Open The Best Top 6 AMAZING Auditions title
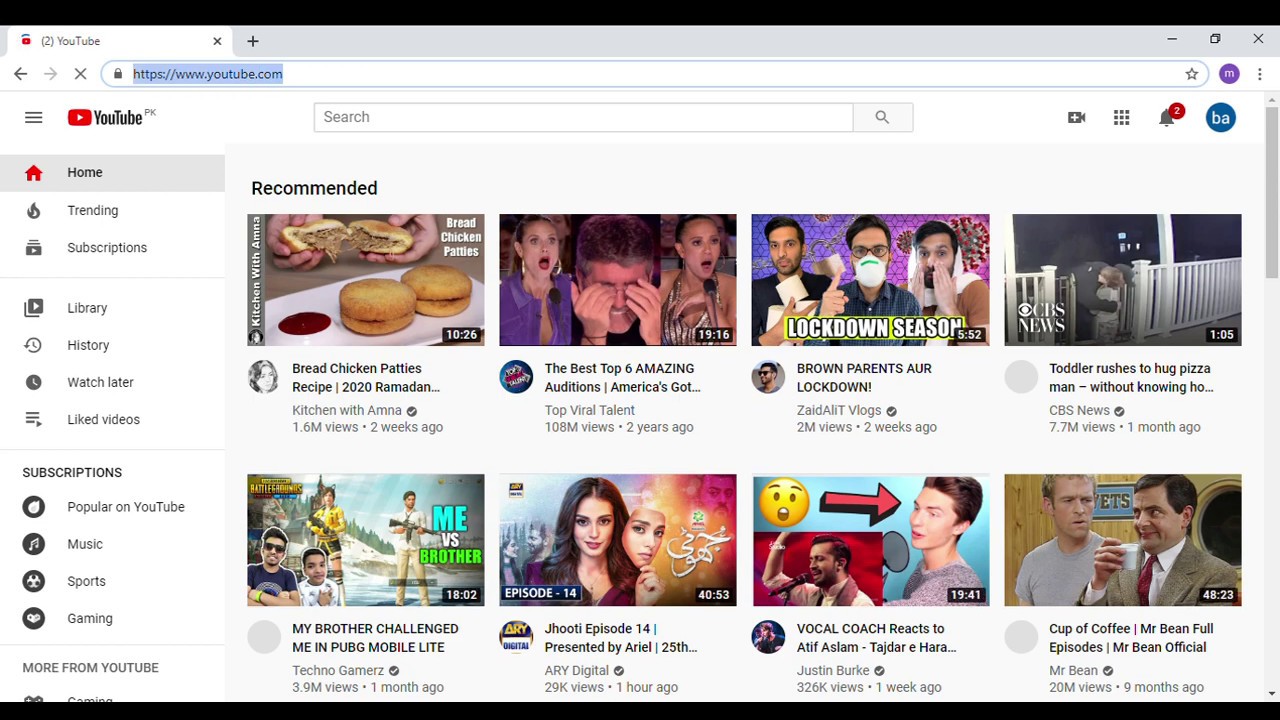This screenshot has width=1280, height=720. pos(622,378)
